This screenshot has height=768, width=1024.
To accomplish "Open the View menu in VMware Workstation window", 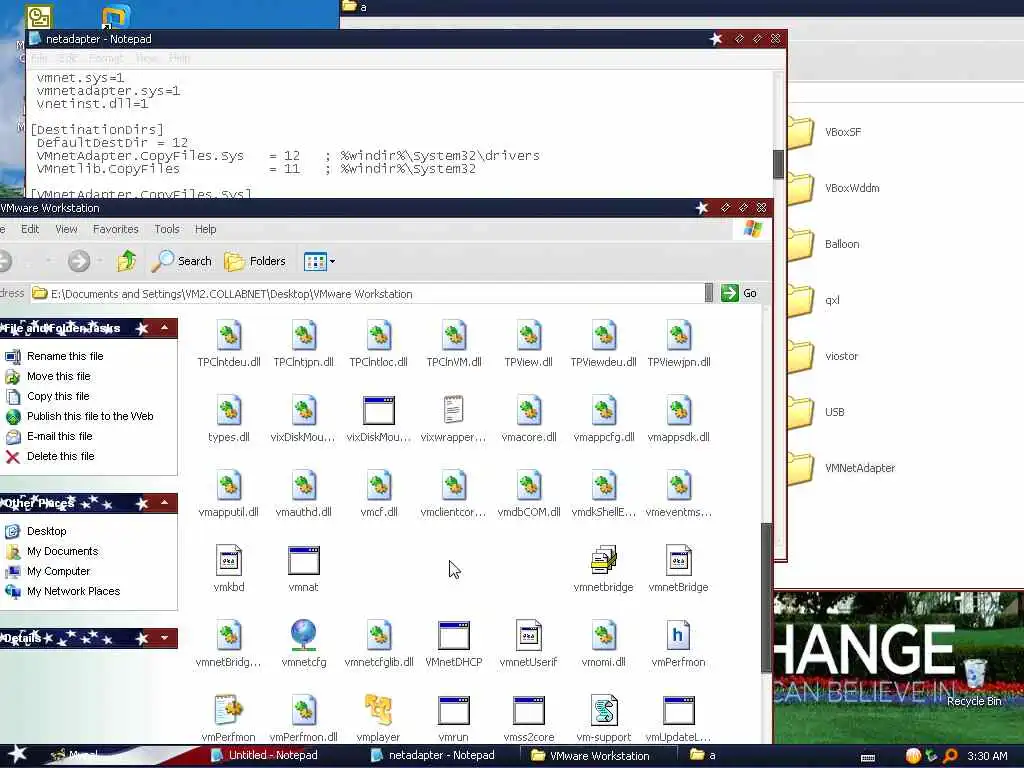I will tap(66, 229).
